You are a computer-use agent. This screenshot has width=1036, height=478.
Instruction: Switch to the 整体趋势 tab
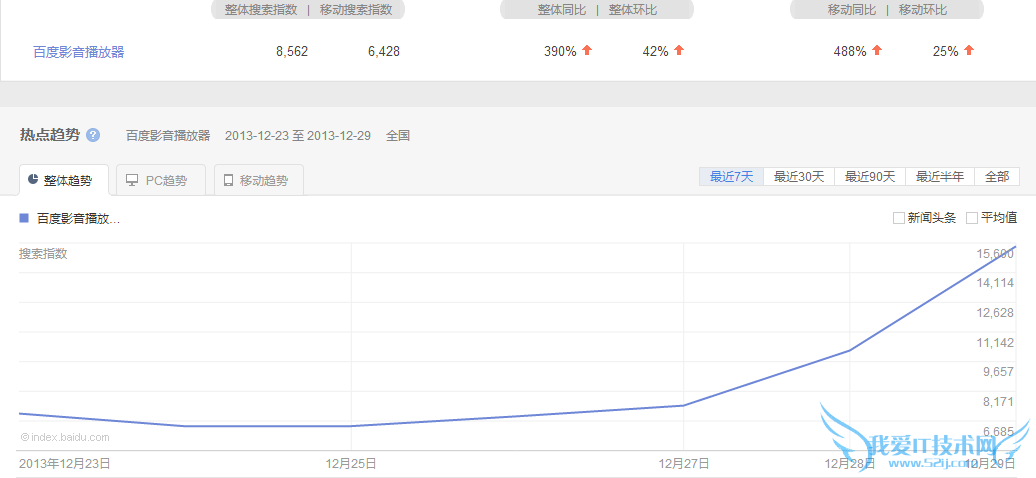pos(64,180)
